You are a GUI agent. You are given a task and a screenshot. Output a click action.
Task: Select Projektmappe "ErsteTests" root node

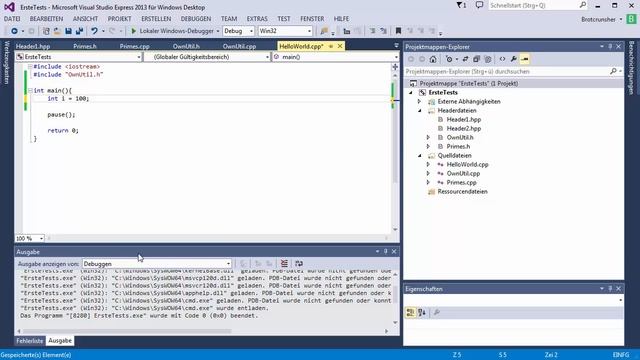click(x=469, y=83)
